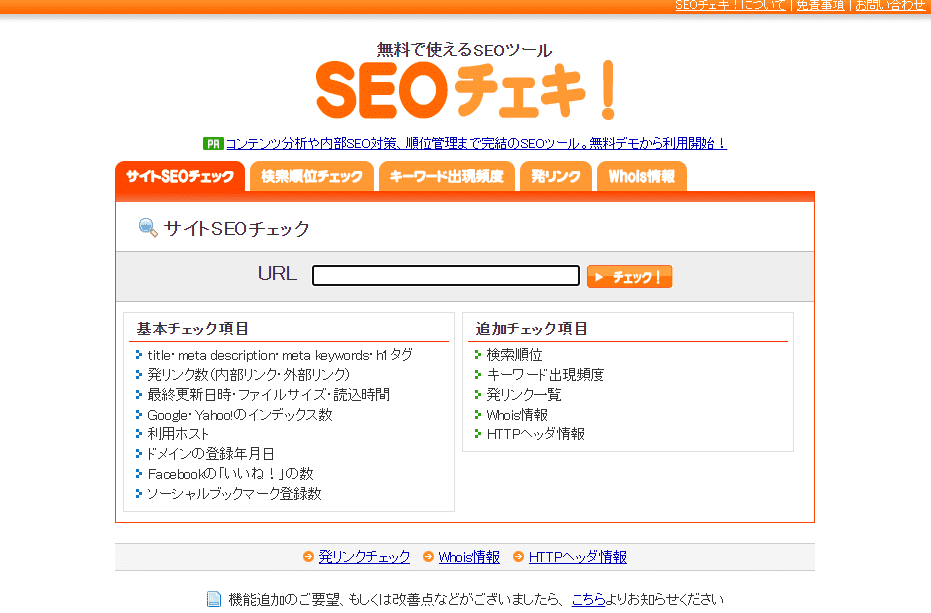This screenshot has height=613, width=931.
Task: Click the 追加チェック項目 heading
Action: pos(531,328)
